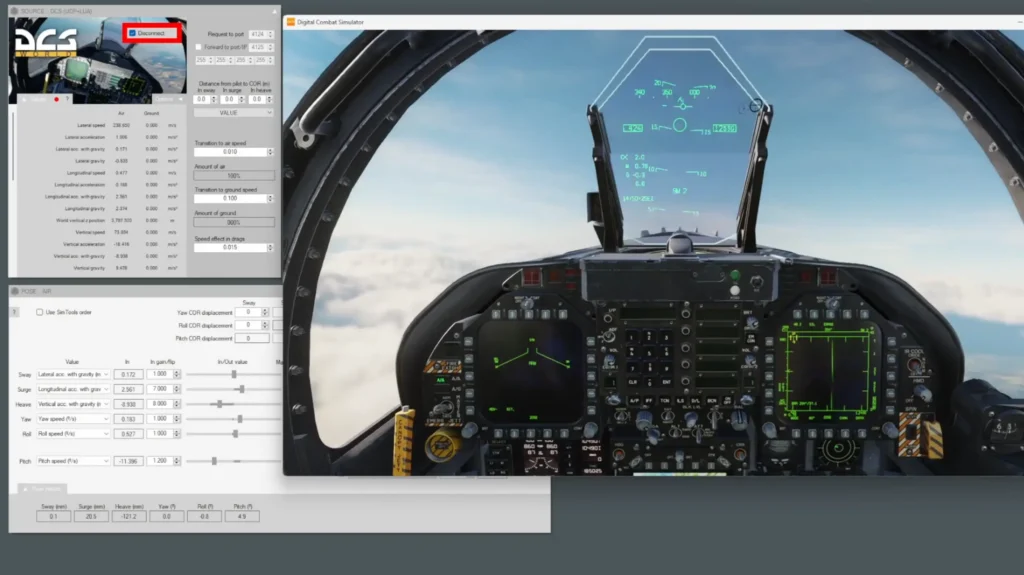Click the first 255 IP address field
Screen dimensions: 1024x575
tap(204, 60)
